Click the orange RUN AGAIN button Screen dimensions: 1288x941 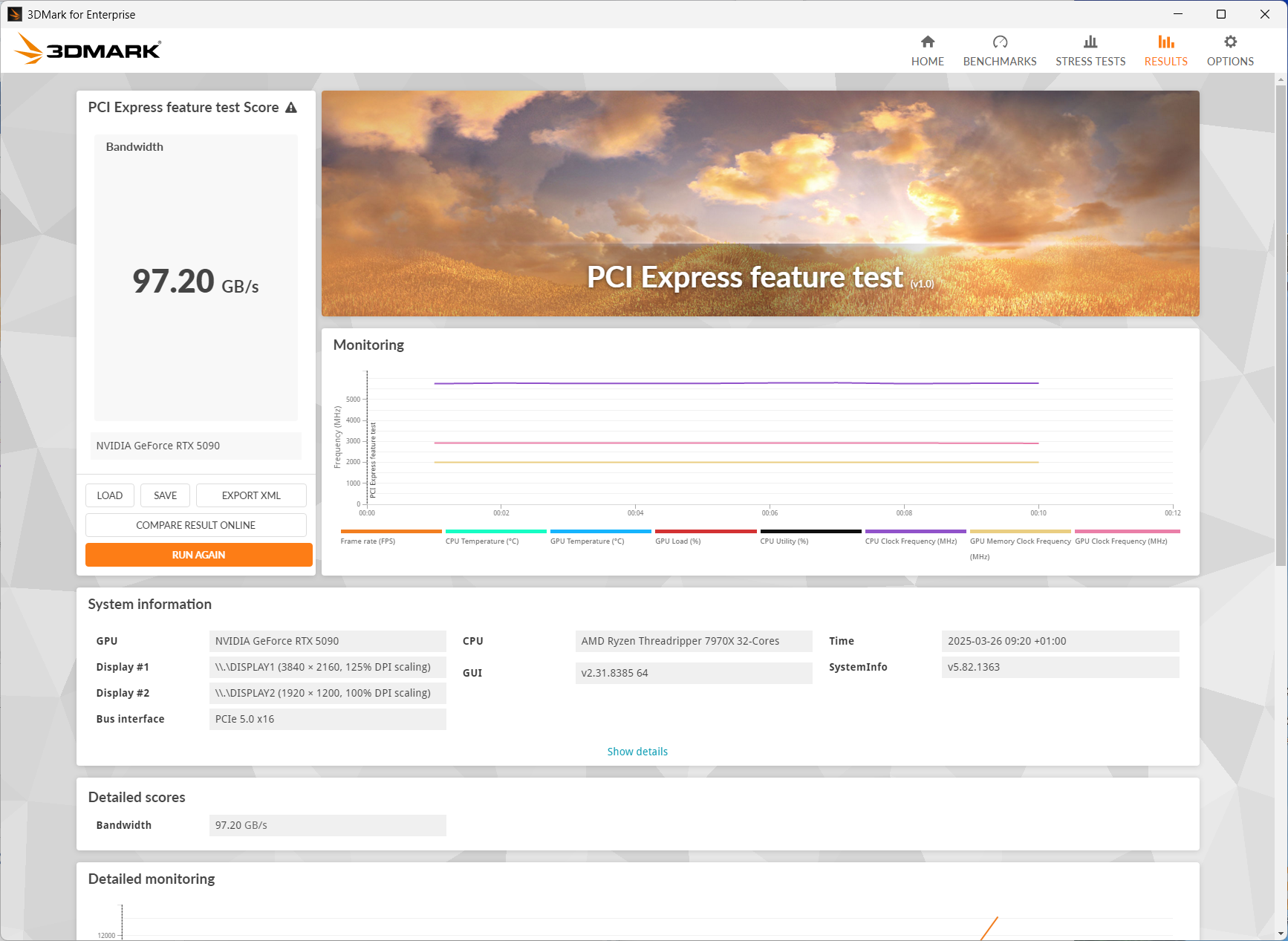click(x=199, y=555)
